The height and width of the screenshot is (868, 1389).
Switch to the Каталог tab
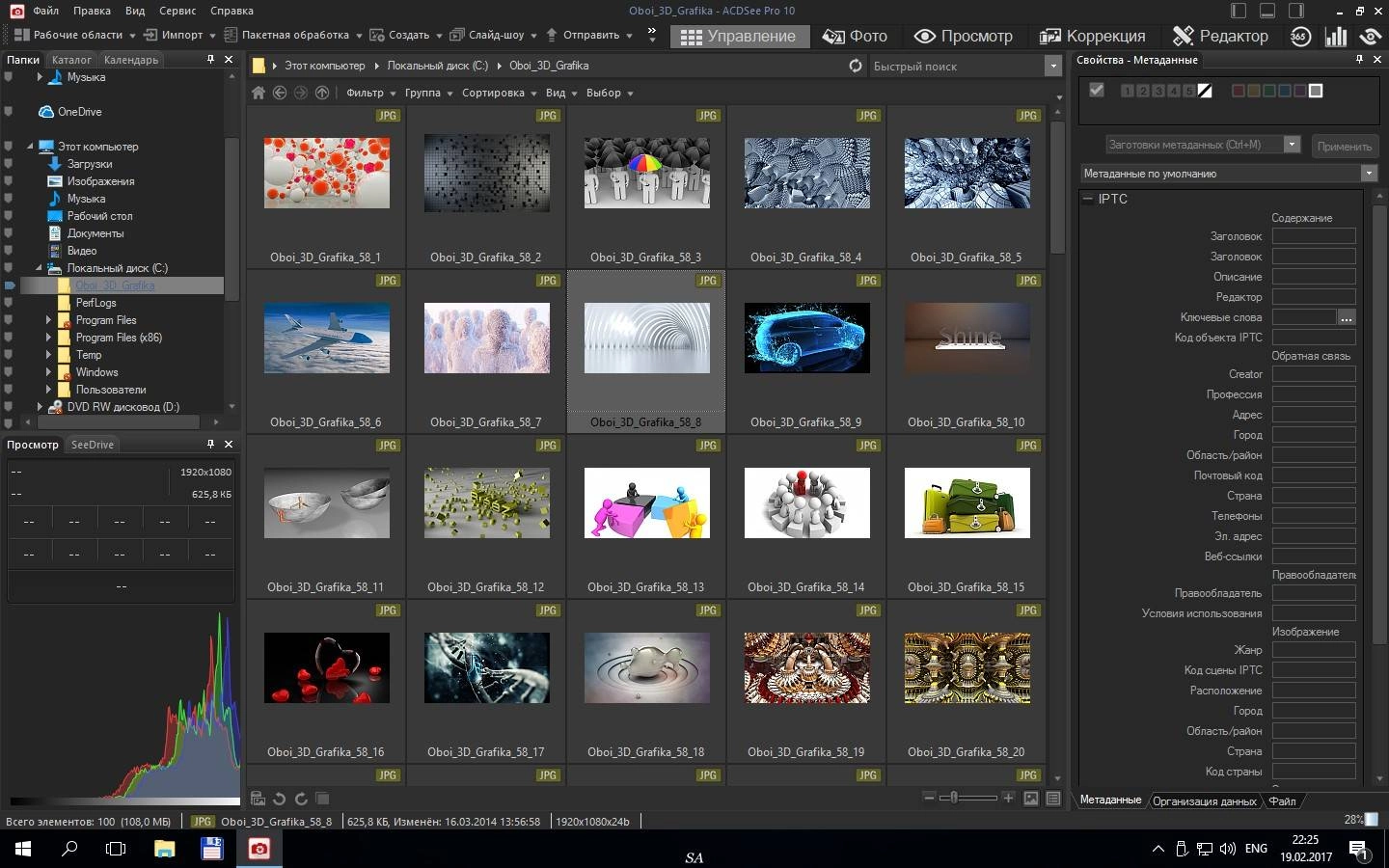point(71,60)
